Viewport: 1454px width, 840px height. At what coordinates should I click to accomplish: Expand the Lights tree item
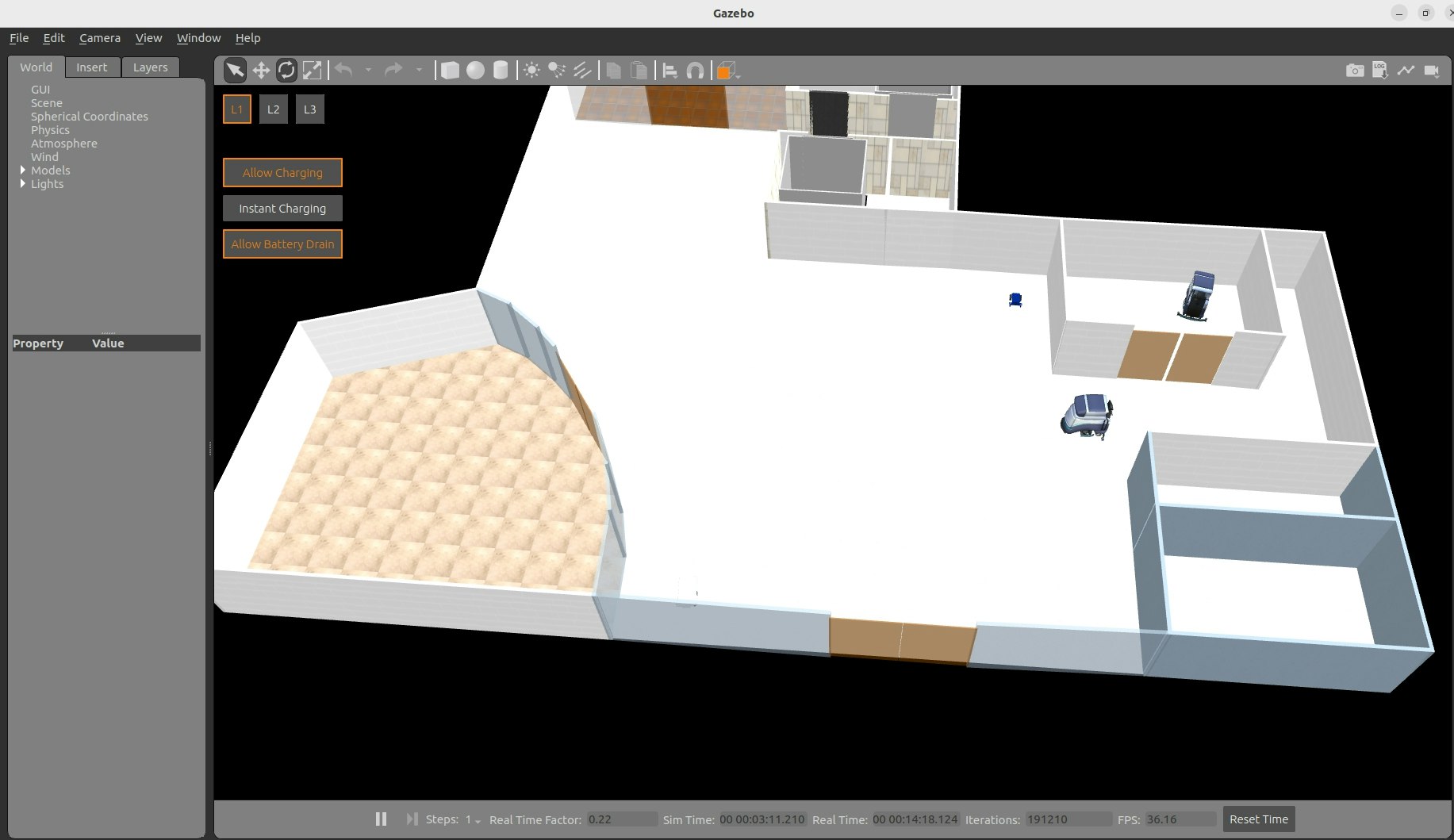pos(21,183)
